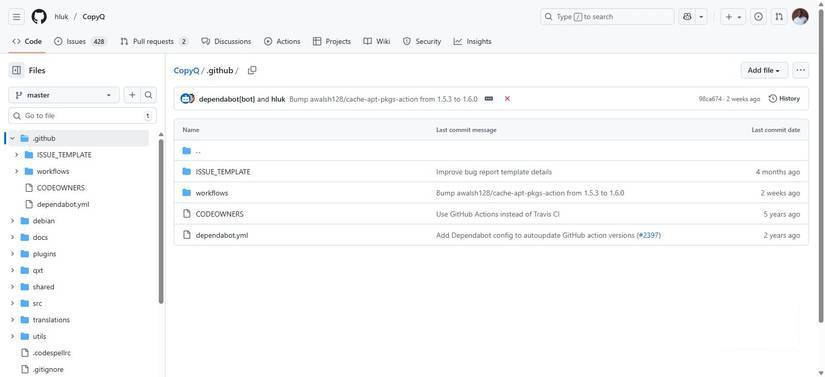The image size is (825, 377).
Task: Open Use GitHub Actions instead of Travis CI commit
Action: click(x=498, y=214)
